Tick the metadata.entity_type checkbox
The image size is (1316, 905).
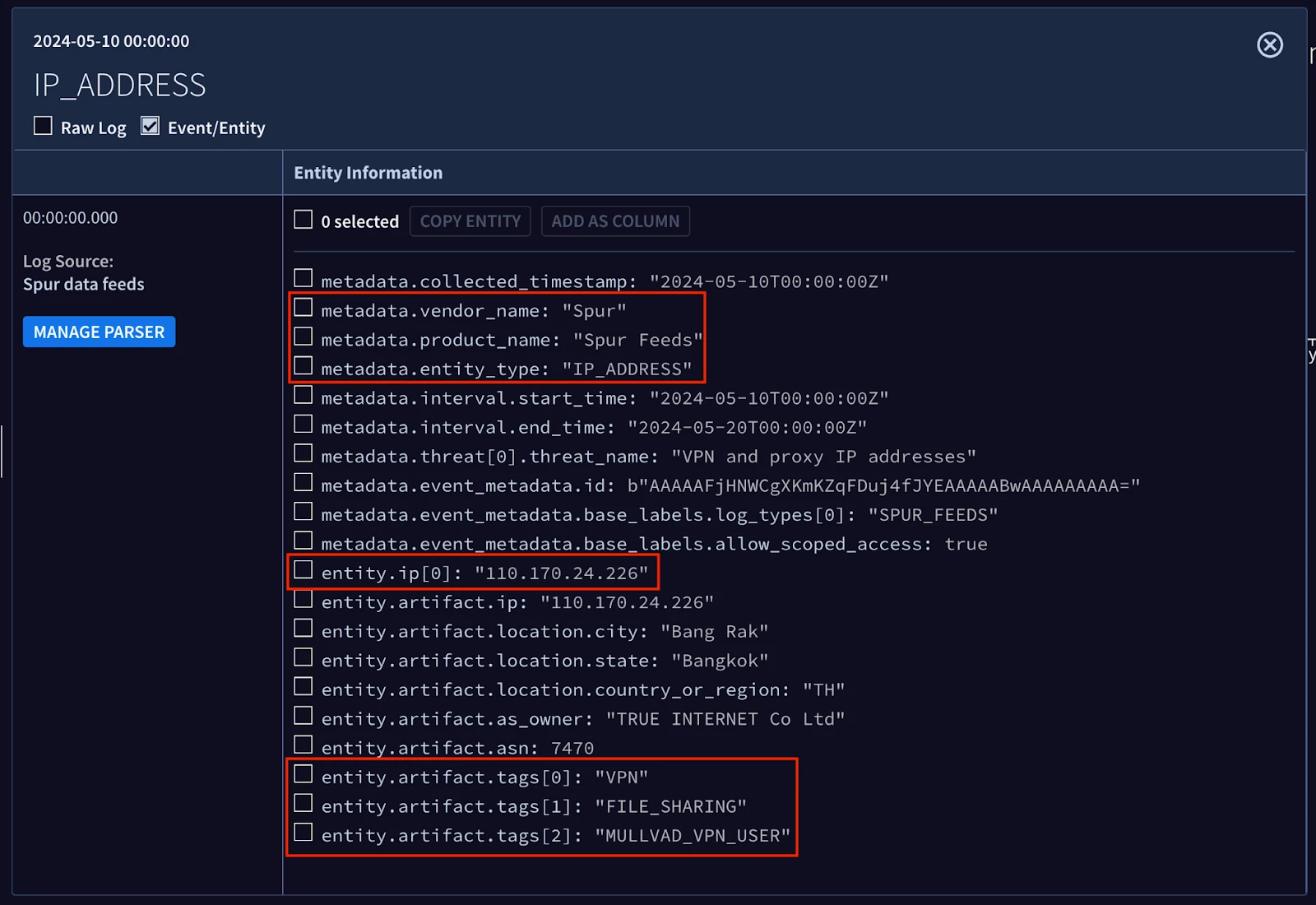pos(304,366)
